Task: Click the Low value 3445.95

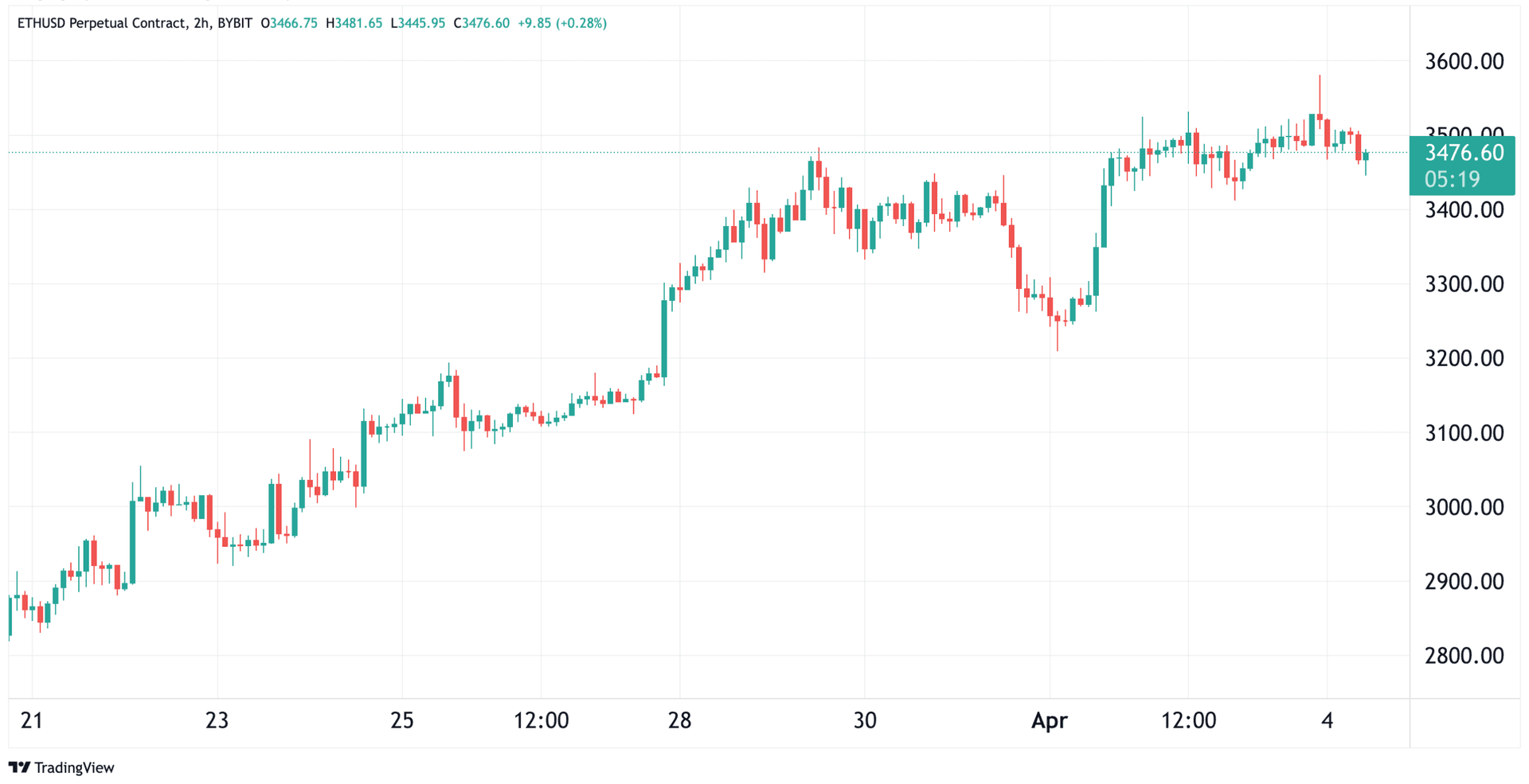Action: click(x=421, y=23)
